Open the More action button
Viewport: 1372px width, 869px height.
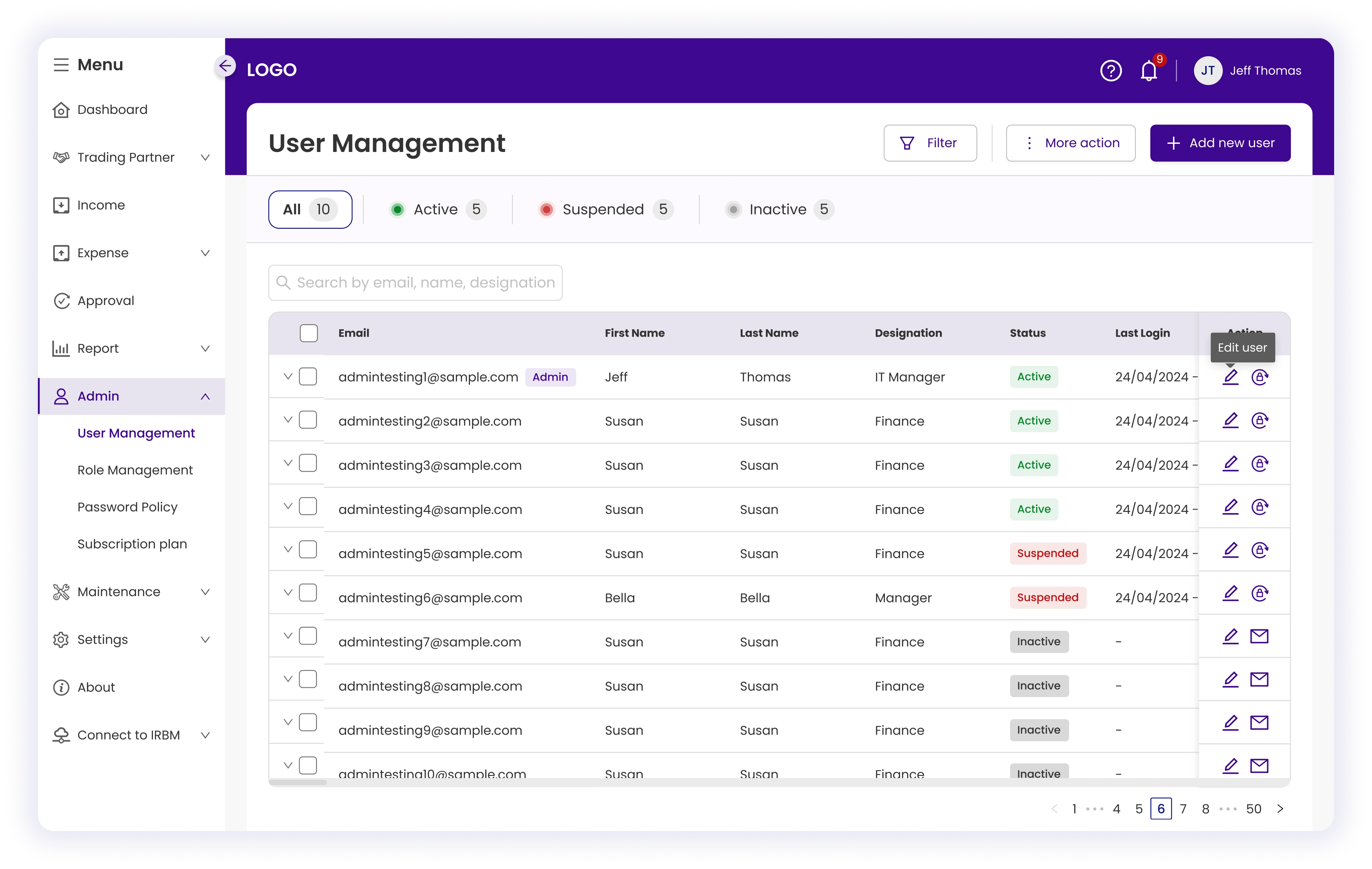[1071, 143]
